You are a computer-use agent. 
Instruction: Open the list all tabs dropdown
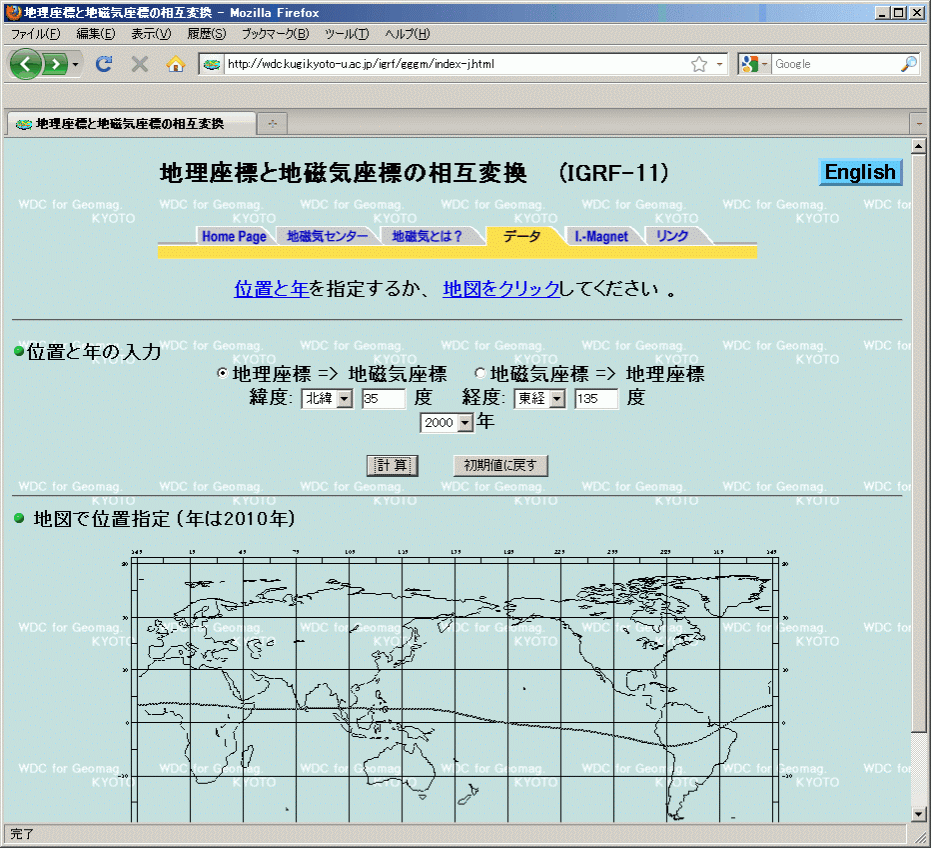918,124
